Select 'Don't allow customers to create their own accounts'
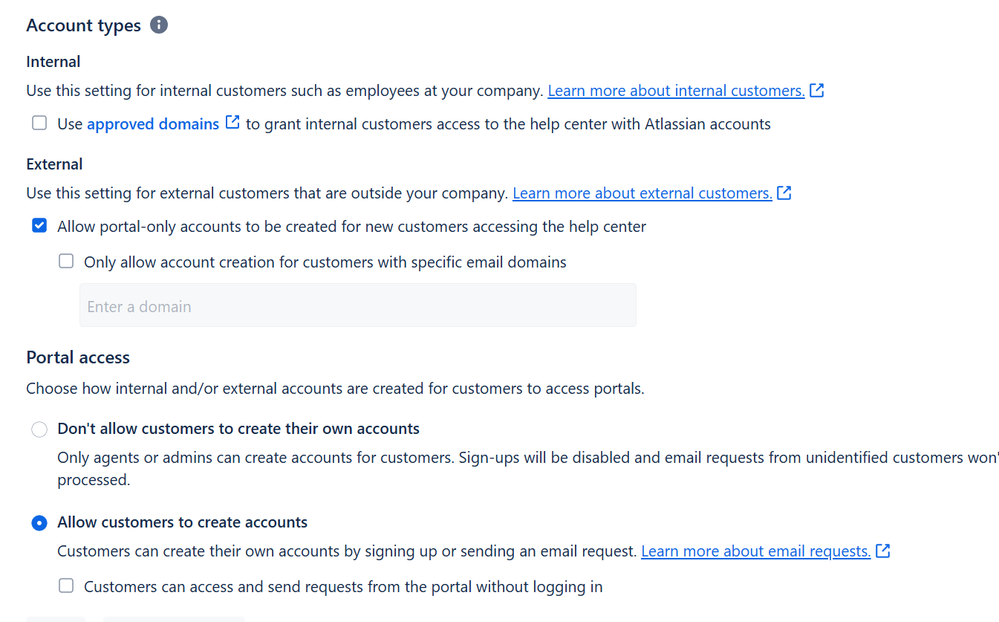 [39, 429]
